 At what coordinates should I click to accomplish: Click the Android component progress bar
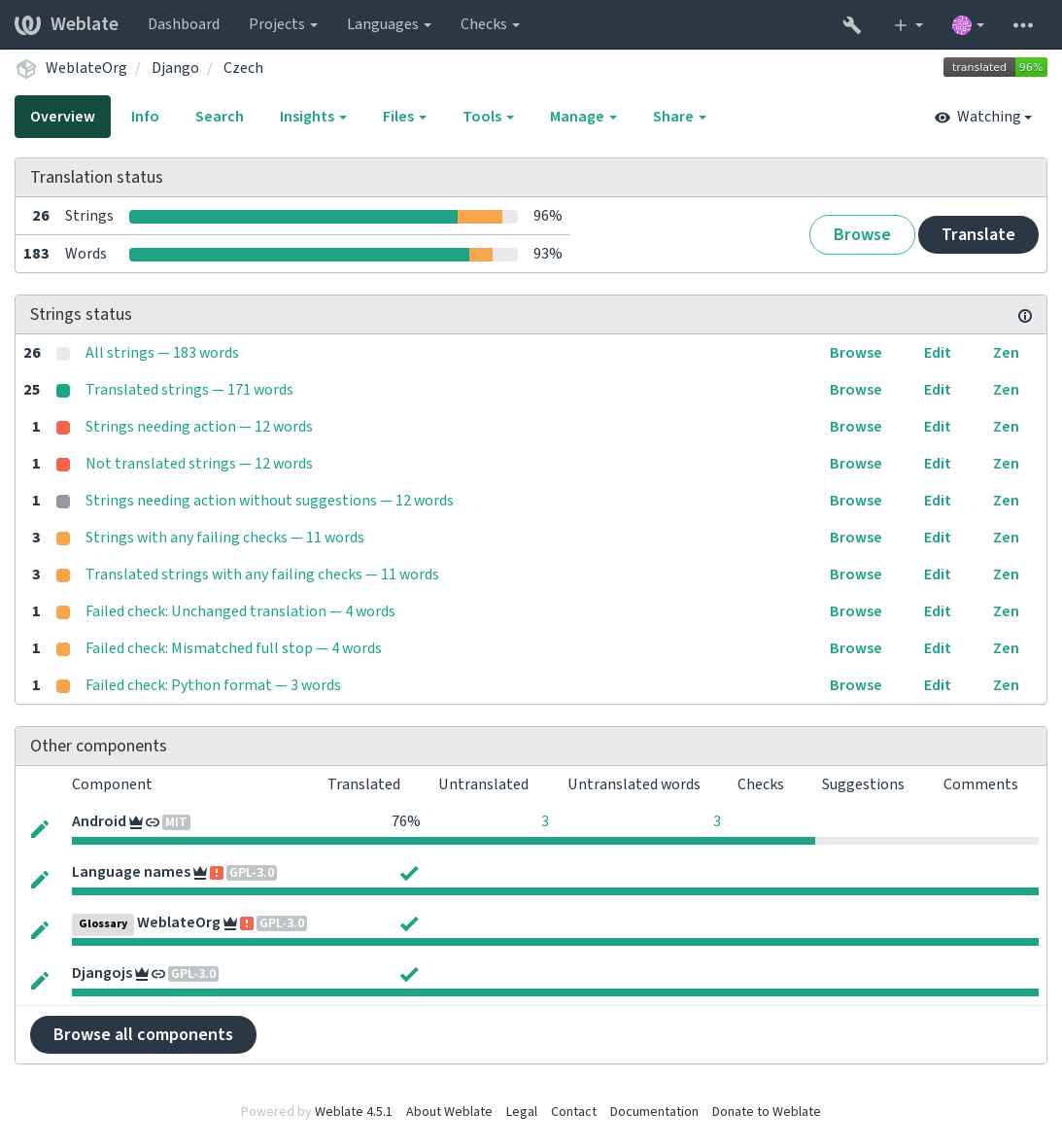pyautogui.click(x=555, y=841)
